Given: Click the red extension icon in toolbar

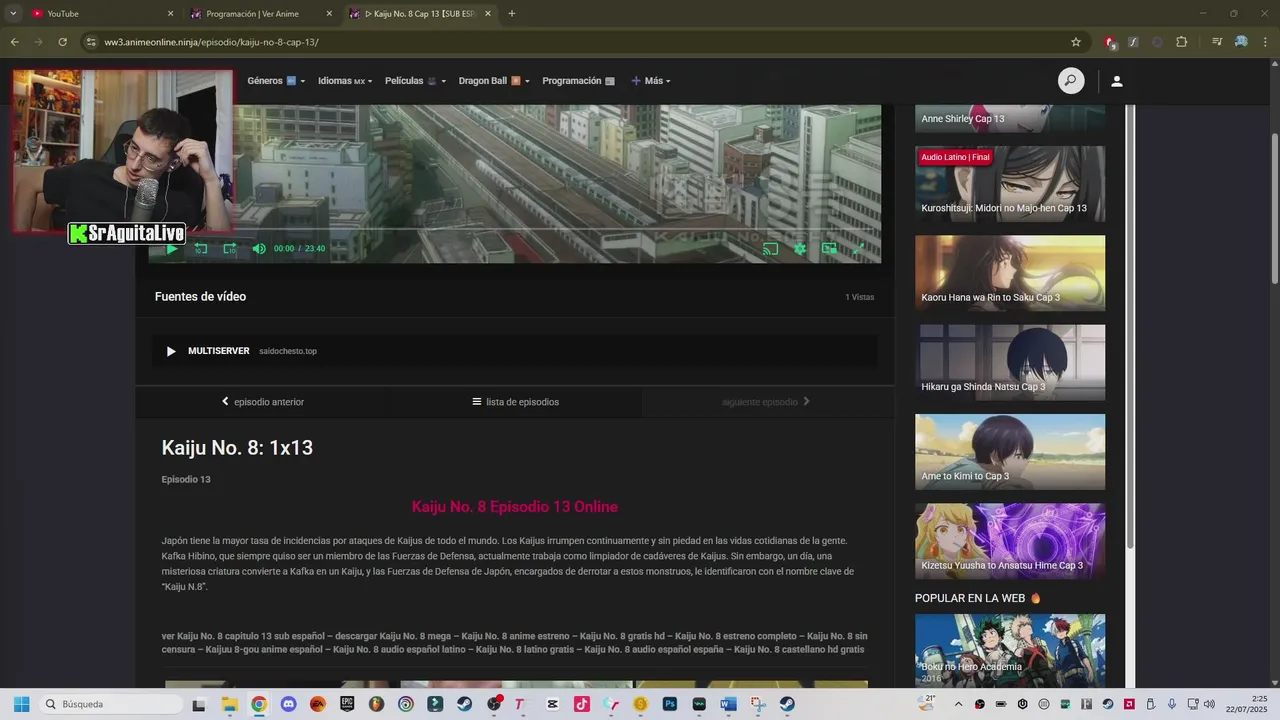Looking at the screenshot, I should point(1109,42).
